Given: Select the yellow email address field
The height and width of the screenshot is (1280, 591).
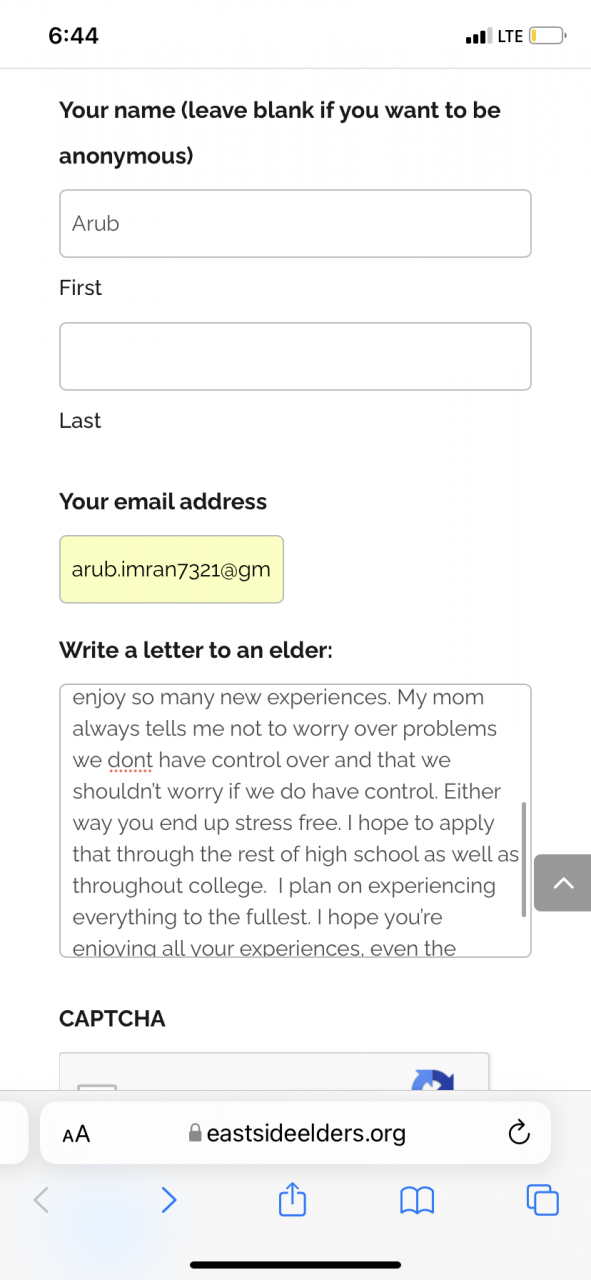Looking at the screenshot, I should pyautogui.click(x=171, y=569).
